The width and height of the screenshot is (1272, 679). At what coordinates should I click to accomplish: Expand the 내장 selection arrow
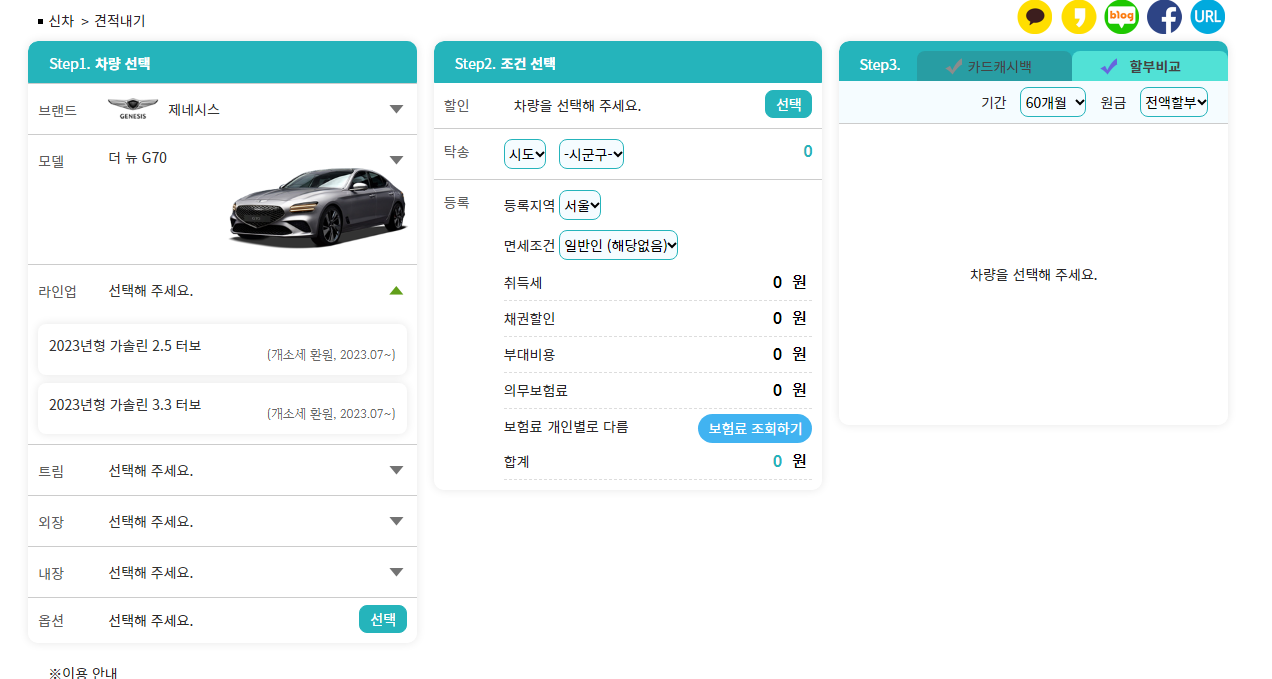pos(396,572)
